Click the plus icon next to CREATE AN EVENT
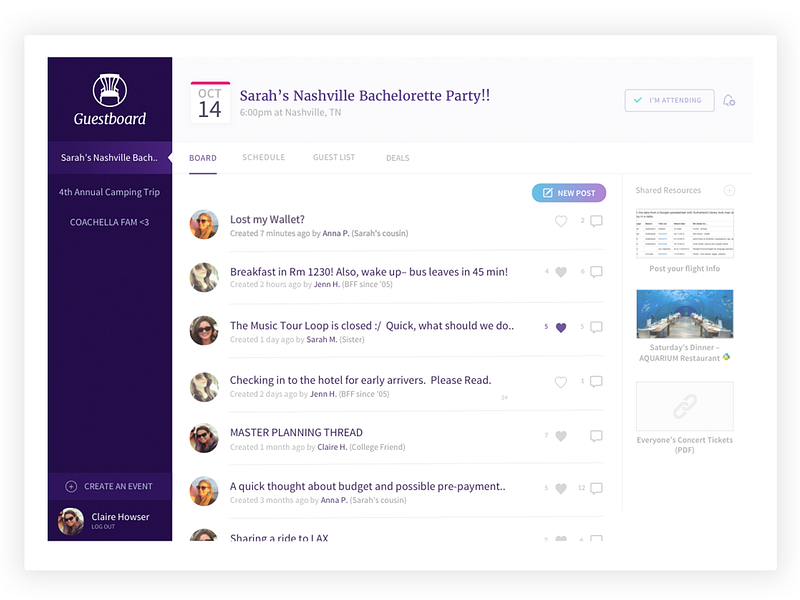The width and height of the screenshot is (800, 600). click(69, 486)
